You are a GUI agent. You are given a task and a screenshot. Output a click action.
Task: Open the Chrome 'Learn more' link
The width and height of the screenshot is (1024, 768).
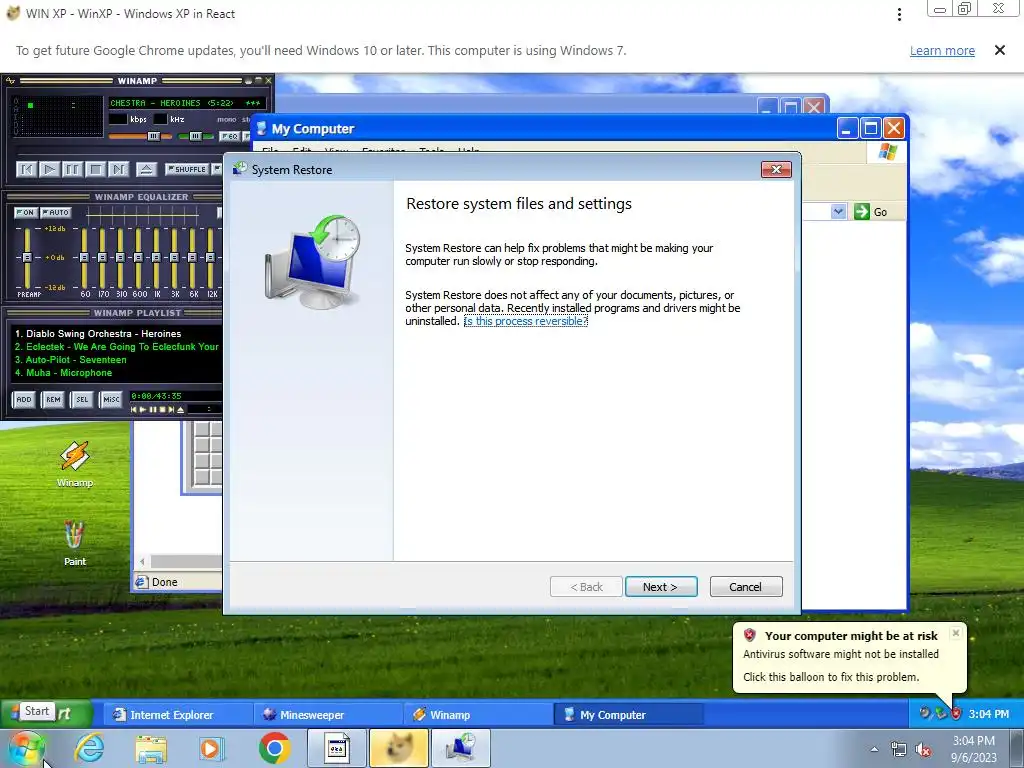(942, 51)
